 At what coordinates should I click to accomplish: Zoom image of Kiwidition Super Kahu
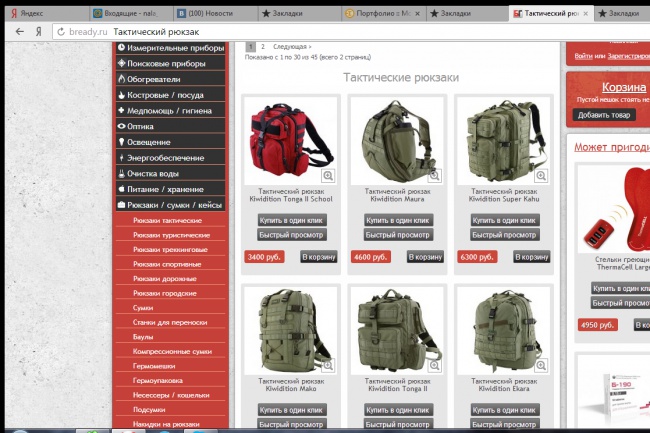click(x=541, y=176)
